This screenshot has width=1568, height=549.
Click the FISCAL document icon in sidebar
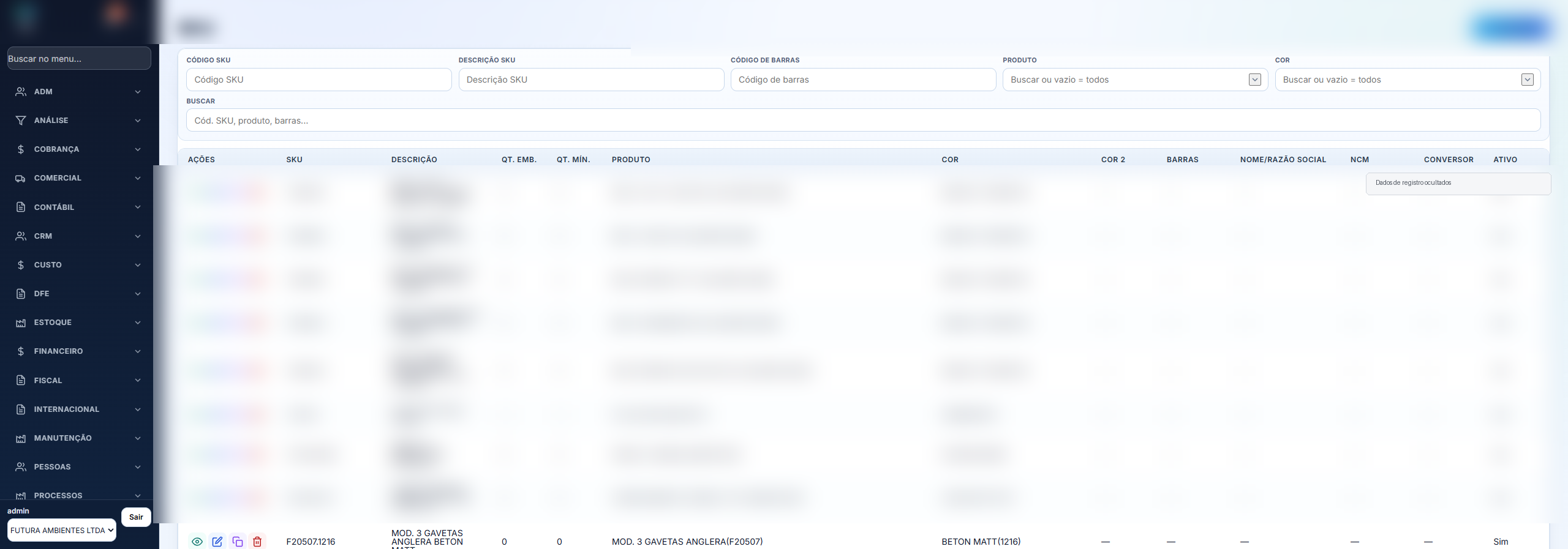coord(21,381)
